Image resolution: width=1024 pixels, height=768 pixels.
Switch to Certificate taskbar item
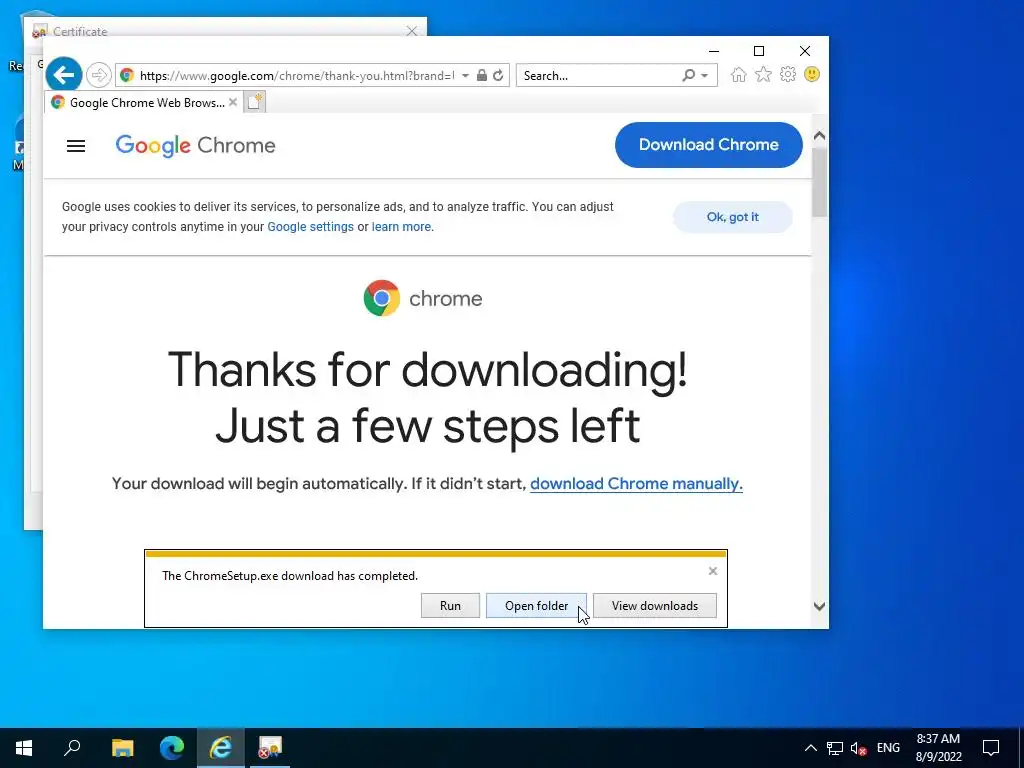click(x=270, y=748)
